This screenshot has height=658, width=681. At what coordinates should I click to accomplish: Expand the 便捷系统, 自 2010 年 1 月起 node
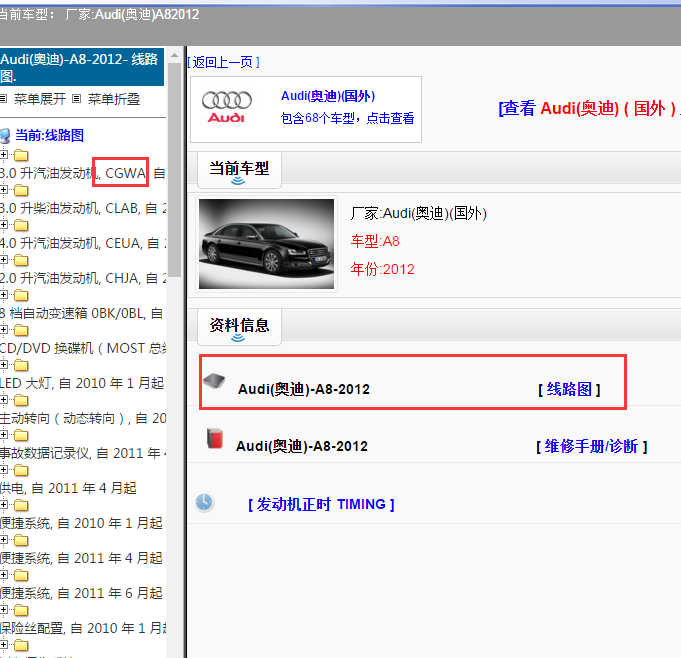coord(3,505)
